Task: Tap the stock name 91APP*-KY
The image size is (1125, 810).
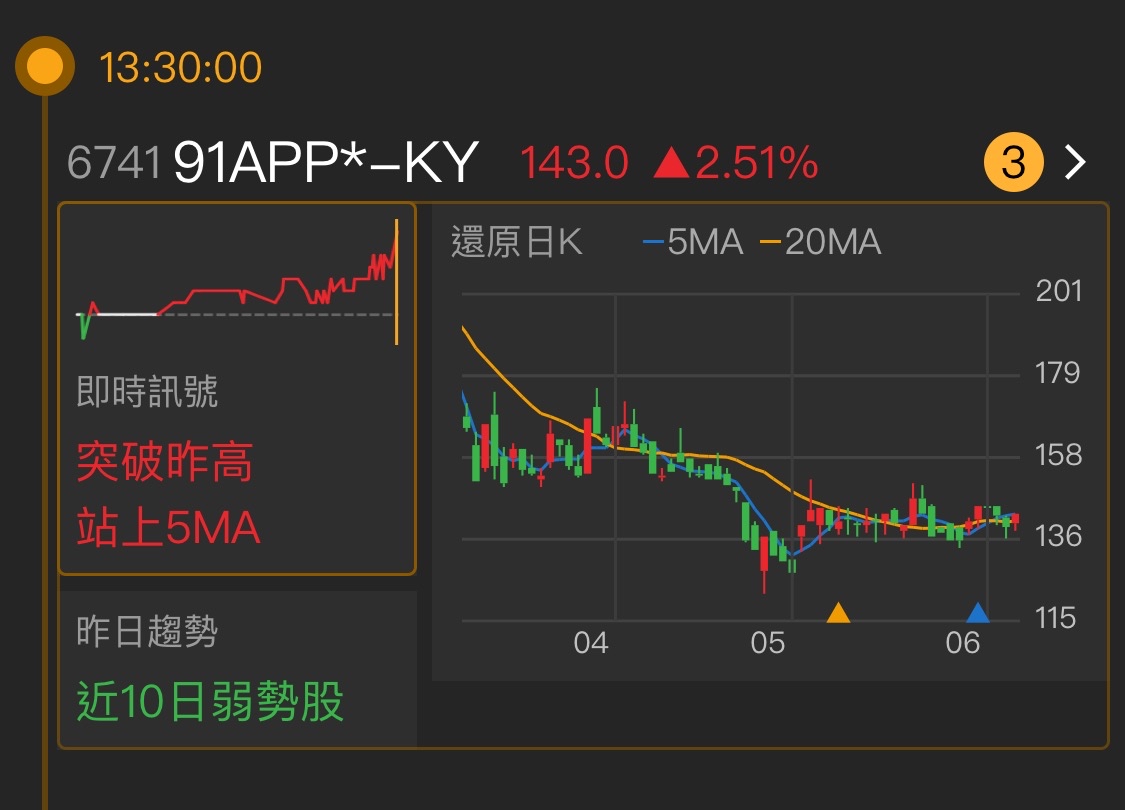Action: click(x=325, y=160)
